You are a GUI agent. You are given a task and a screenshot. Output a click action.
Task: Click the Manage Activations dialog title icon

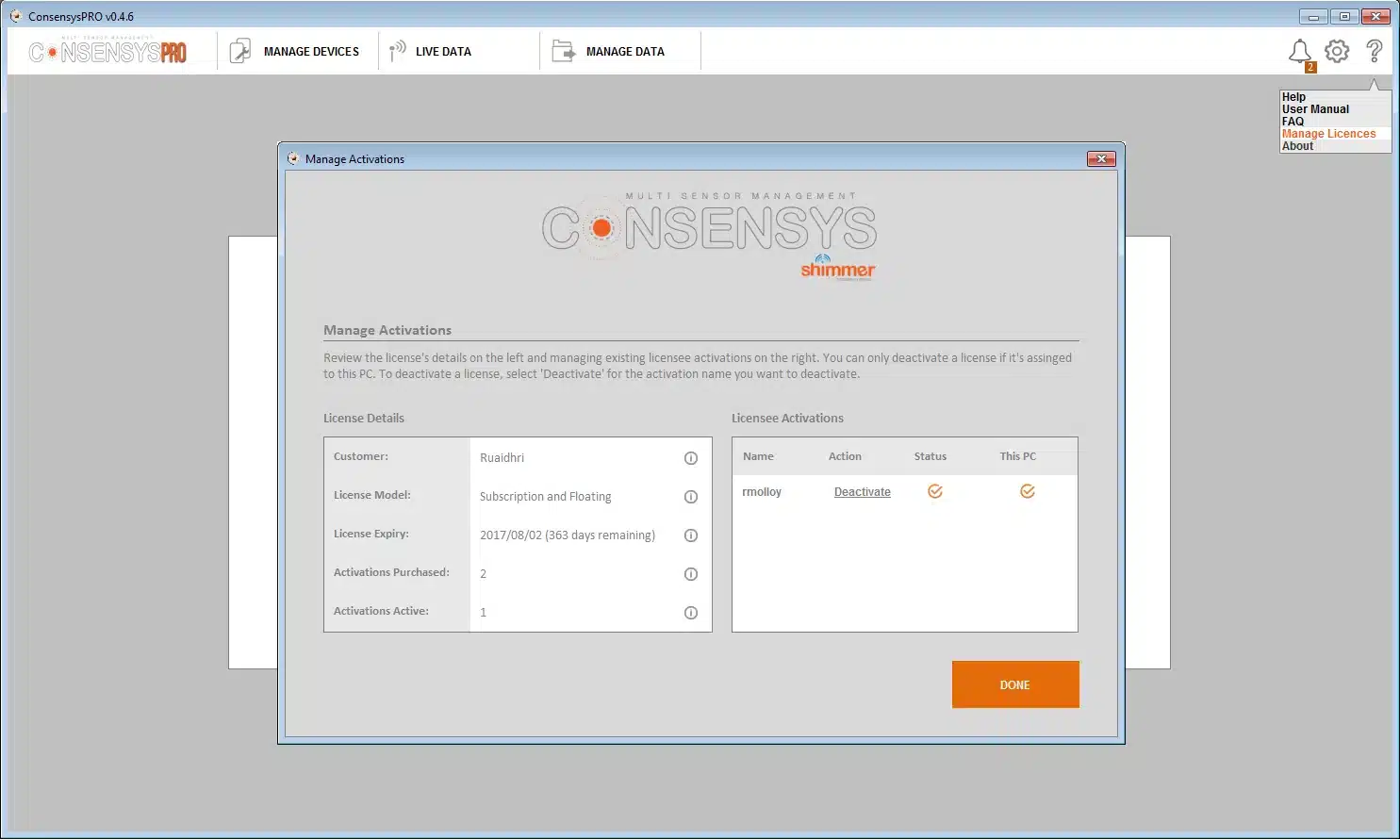click(x=293, y=158)
